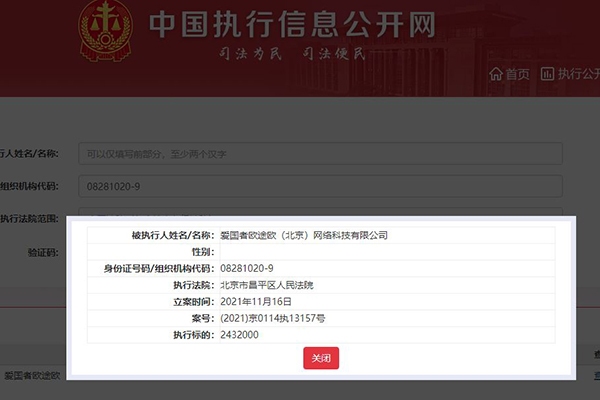The image size is (600, 400).
Task: Click the 组织机构代码 field containing 08281020-9
Action: (x=320, y=186)
